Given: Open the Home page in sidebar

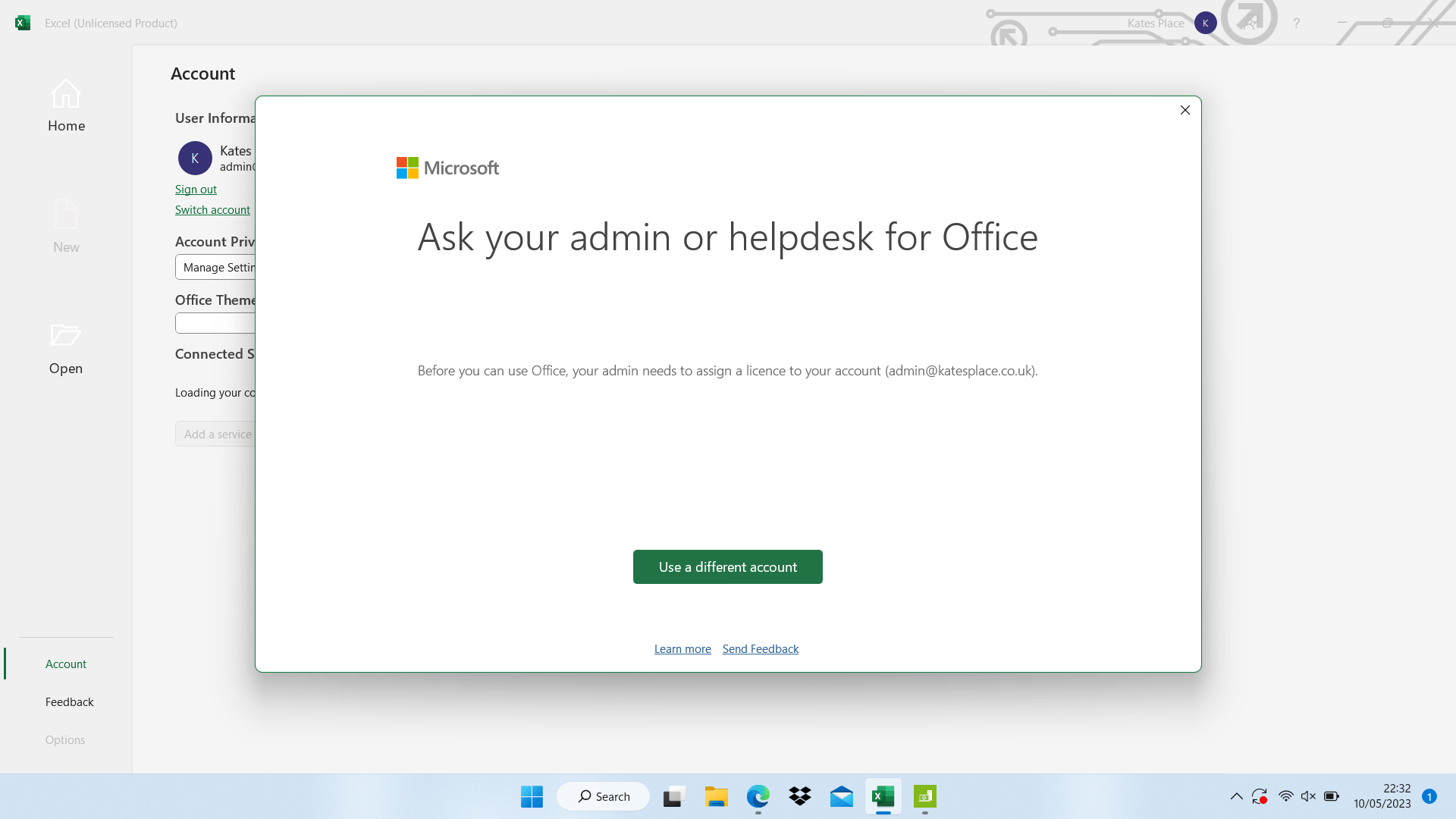Looking at the screenshot, I should (x=66, y=106).
